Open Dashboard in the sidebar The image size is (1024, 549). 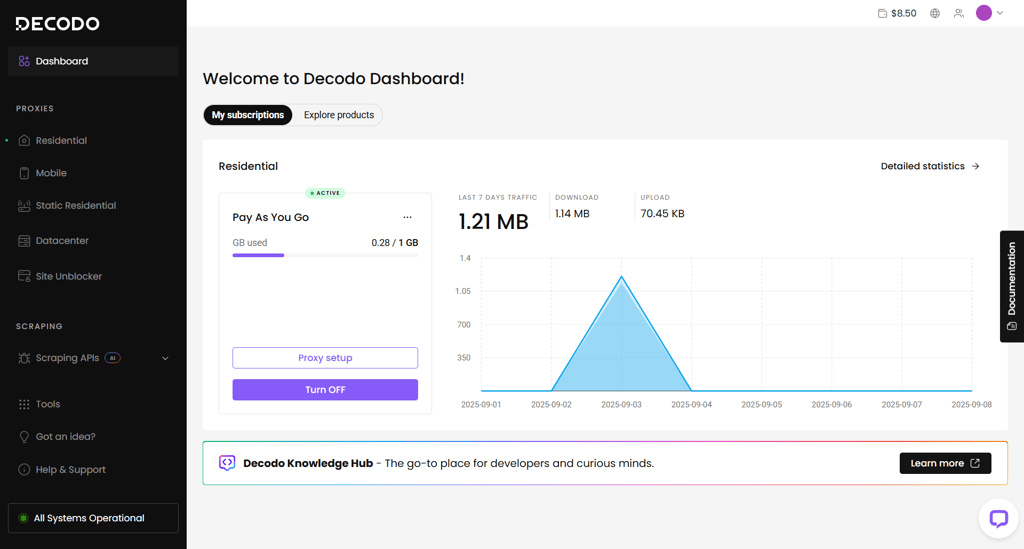tap(93, 61)
